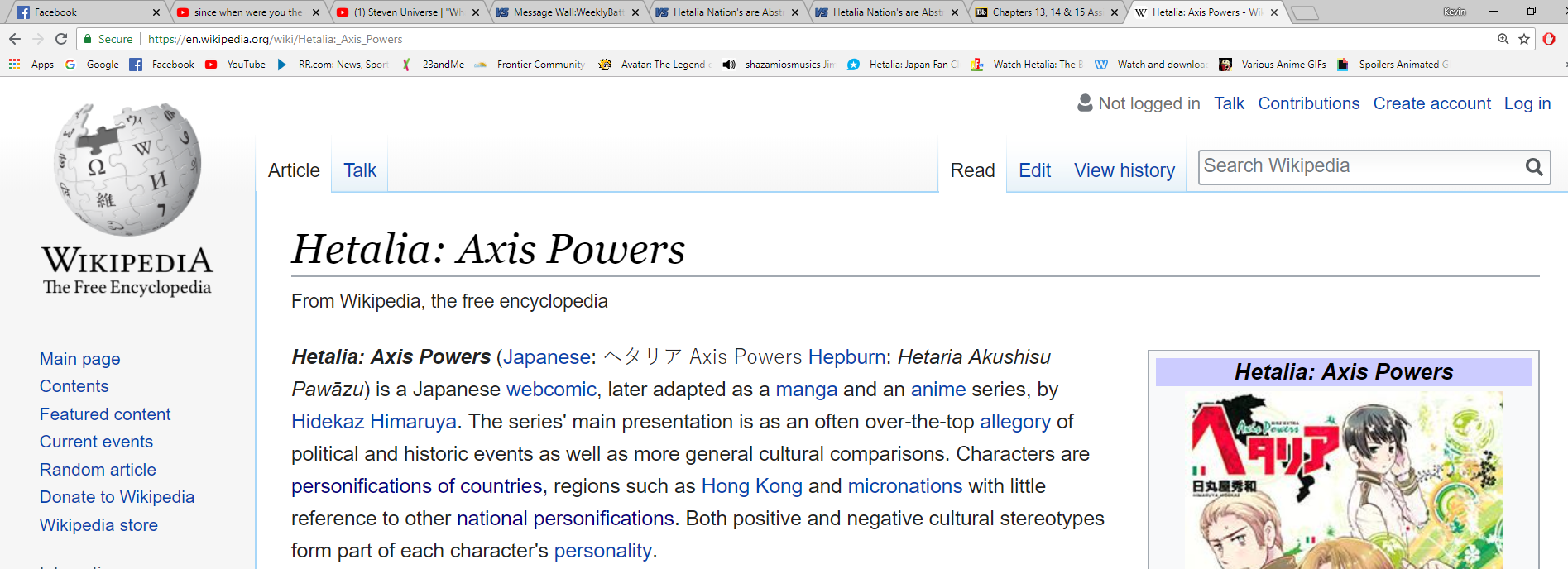Type in the Search Wikipedia field
The width and height of the screenshot is (1568, 569).
click(x=1357, y=166)
